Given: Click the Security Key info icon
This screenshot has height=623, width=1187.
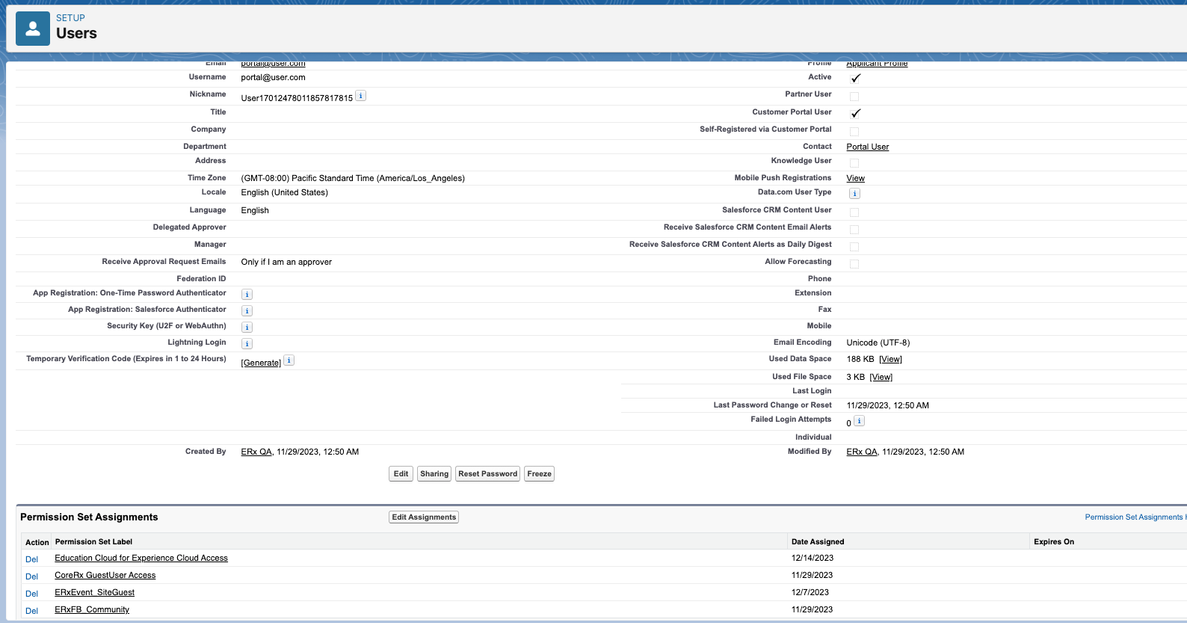Looking at the screenshot, I should pyautogui.click(x=247, y=327).
